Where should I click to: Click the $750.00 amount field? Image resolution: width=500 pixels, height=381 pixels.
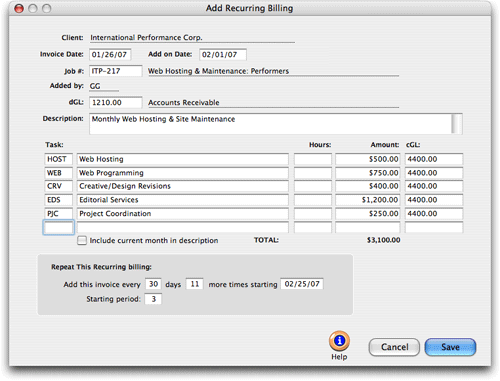(x=368, y=173)
